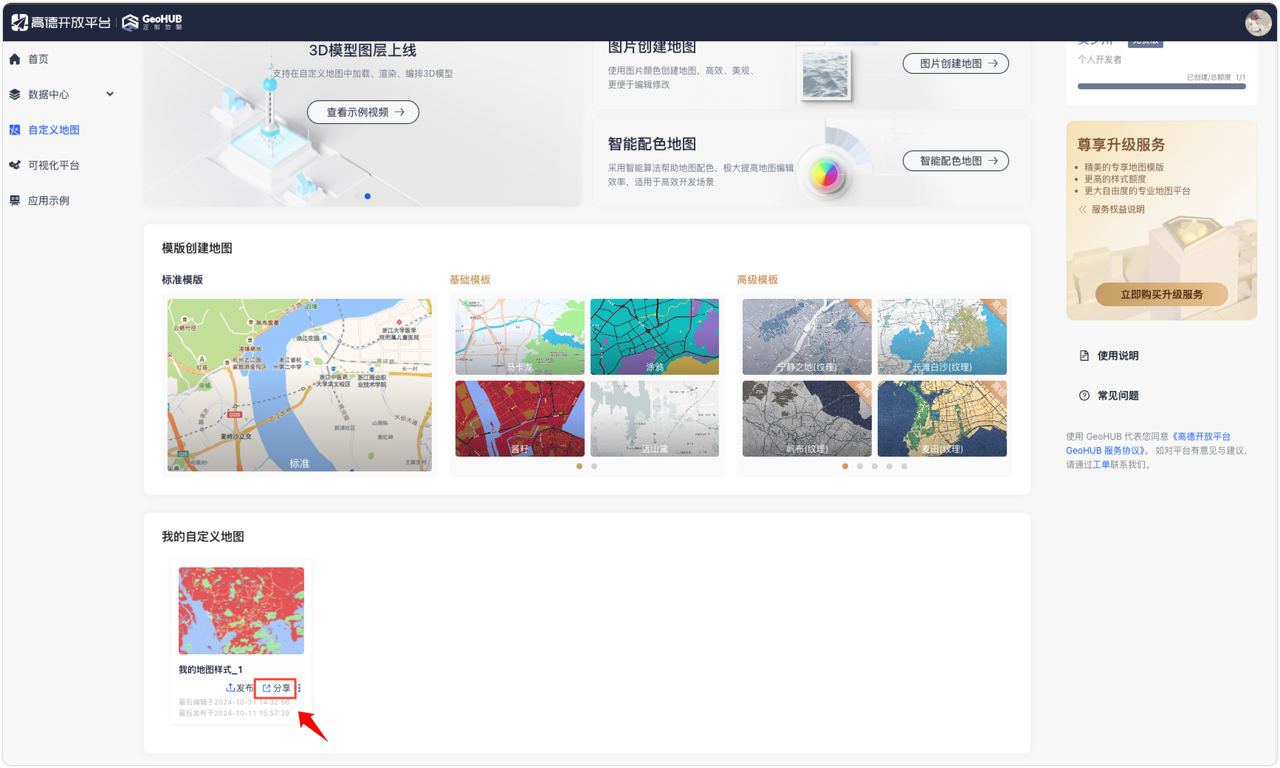Click the first active dot of 高级模板
Viewport: 1280px width, 768px height.
(845, 466)
